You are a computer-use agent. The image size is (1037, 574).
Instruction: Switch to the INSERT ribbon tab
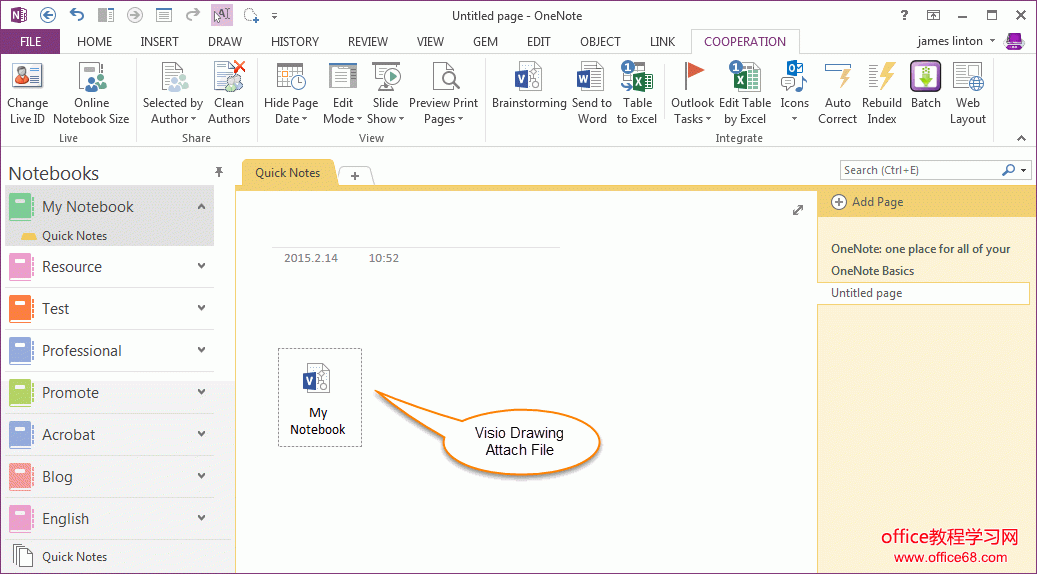[160, 42]
